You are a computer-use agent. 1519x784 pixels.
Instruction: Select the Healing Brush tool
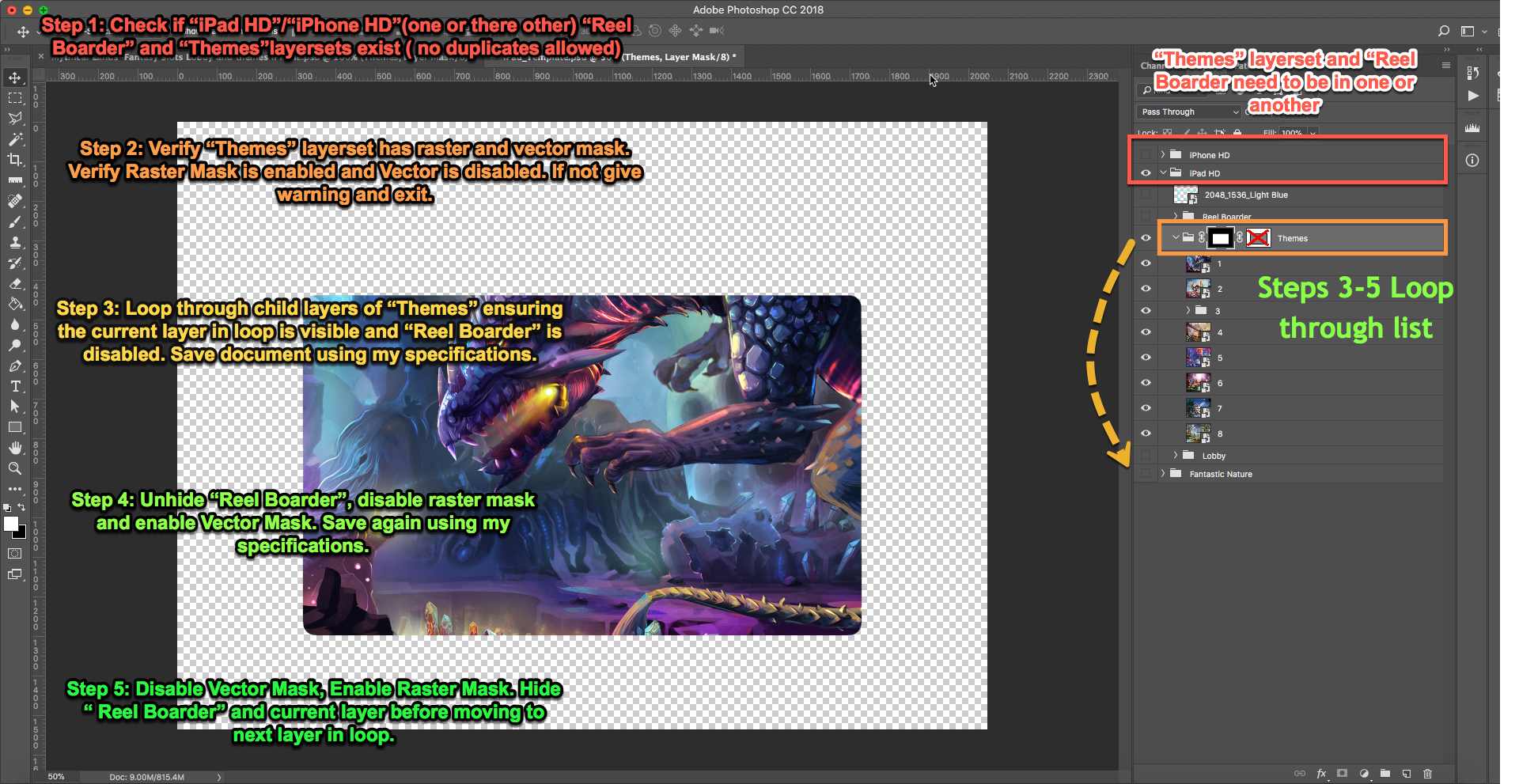[x=15, y=201]
